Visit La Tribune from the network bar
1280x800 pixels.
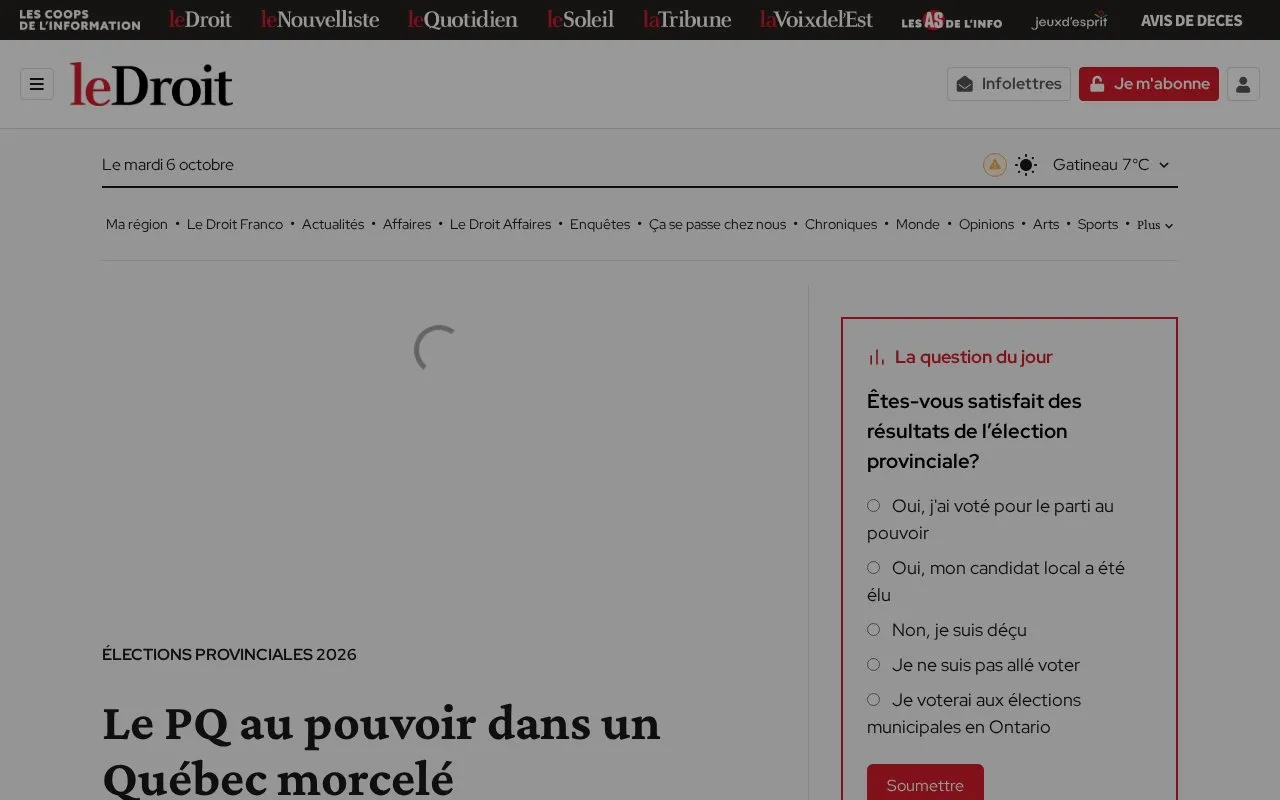click(x=687, y=20)
